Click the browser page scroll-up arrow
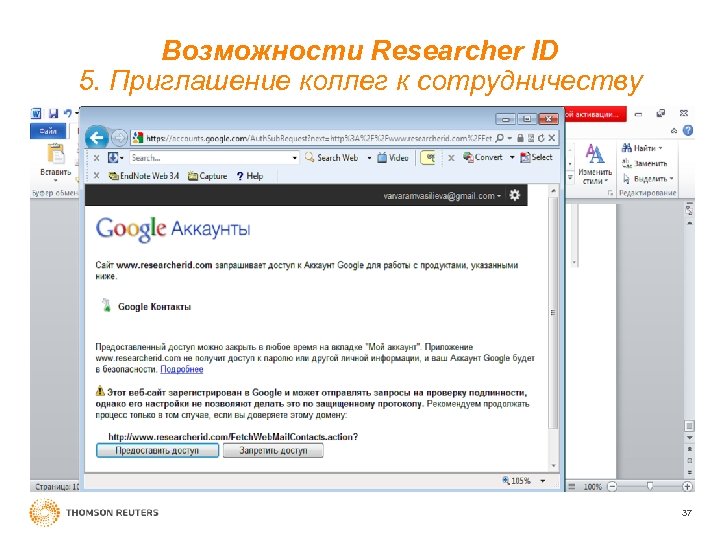The image size is (720, 540). (x=553, y=191)
